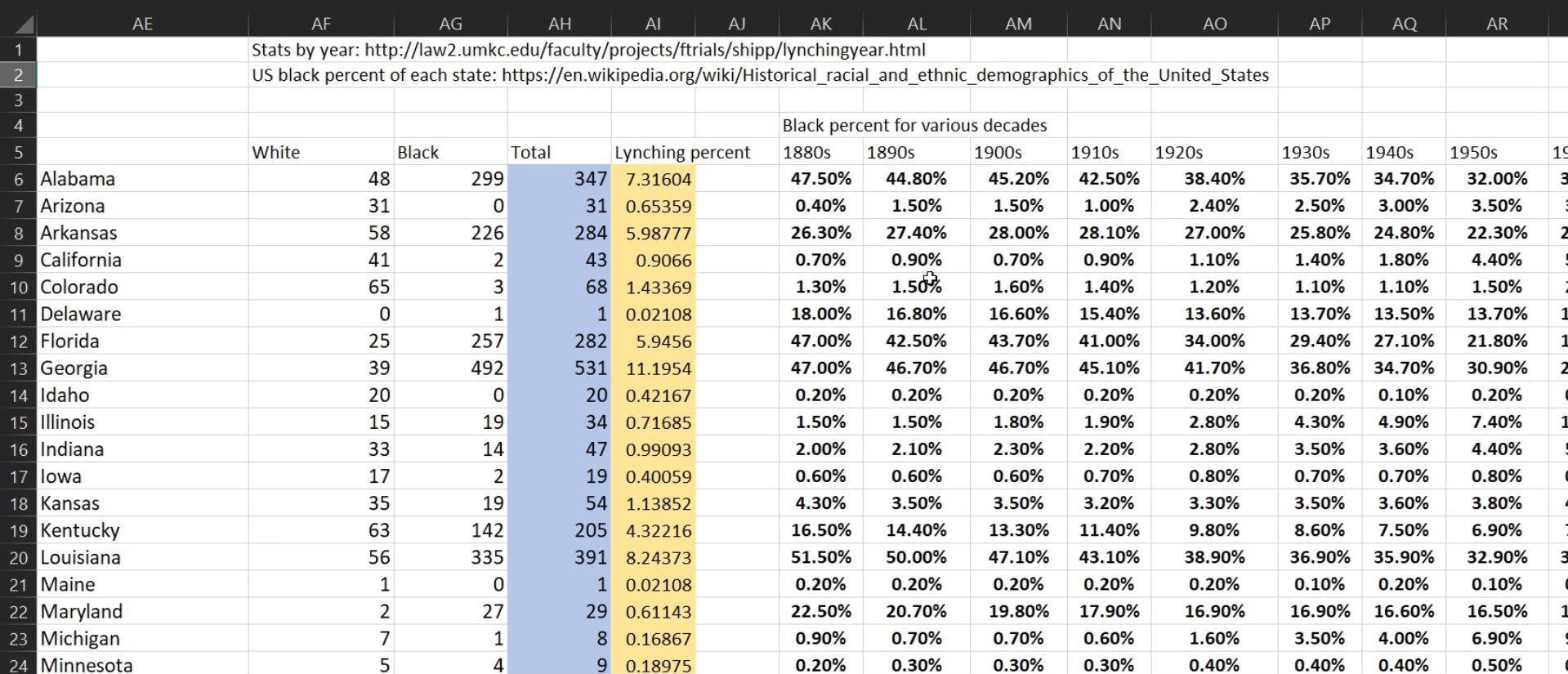Select the 'California' state cell

click(142, 260)
